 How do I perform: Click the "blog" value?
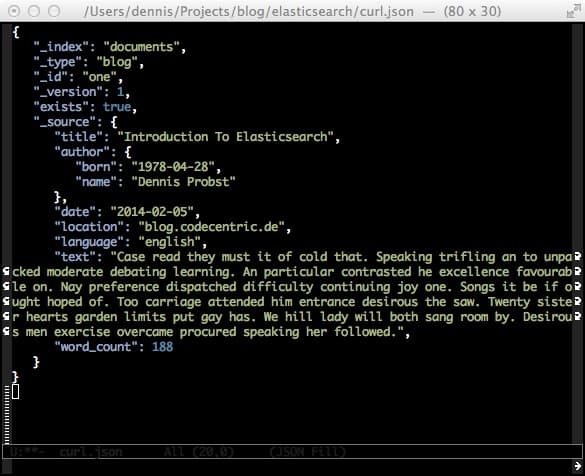coord(117,62)
